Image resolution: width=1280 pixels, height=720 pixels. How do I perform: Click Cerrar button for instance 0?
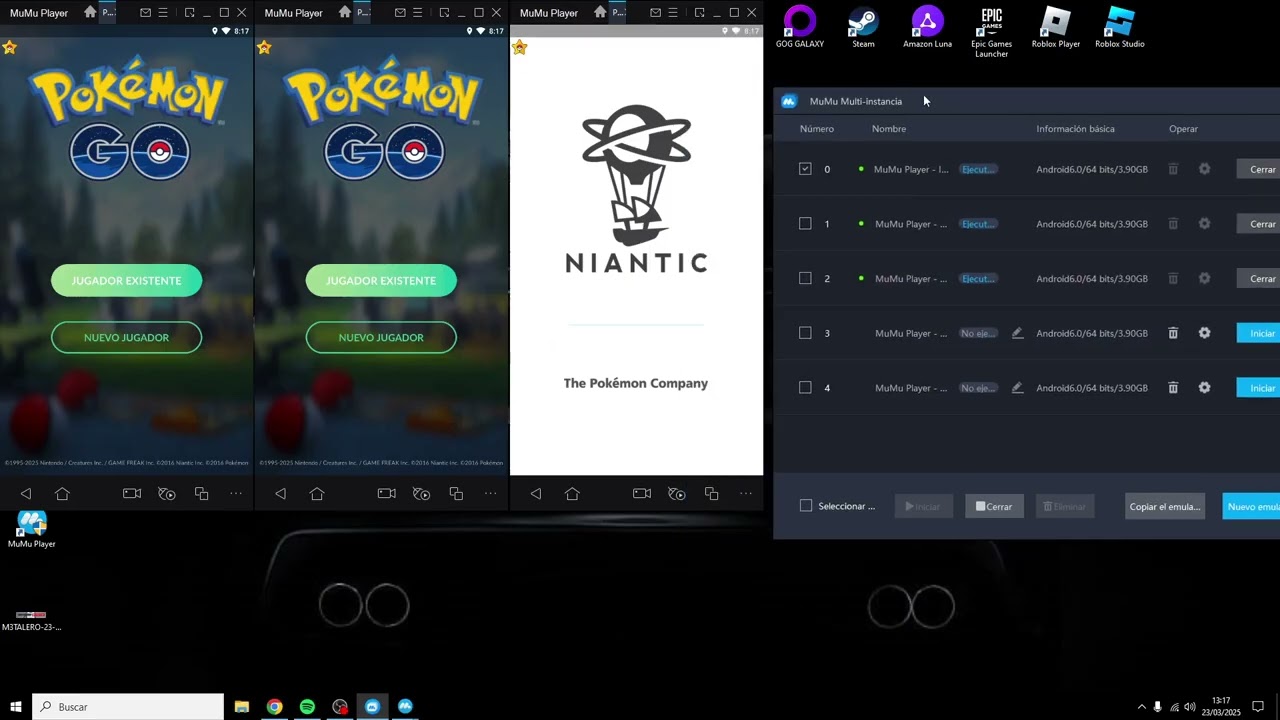(1259, 169)
